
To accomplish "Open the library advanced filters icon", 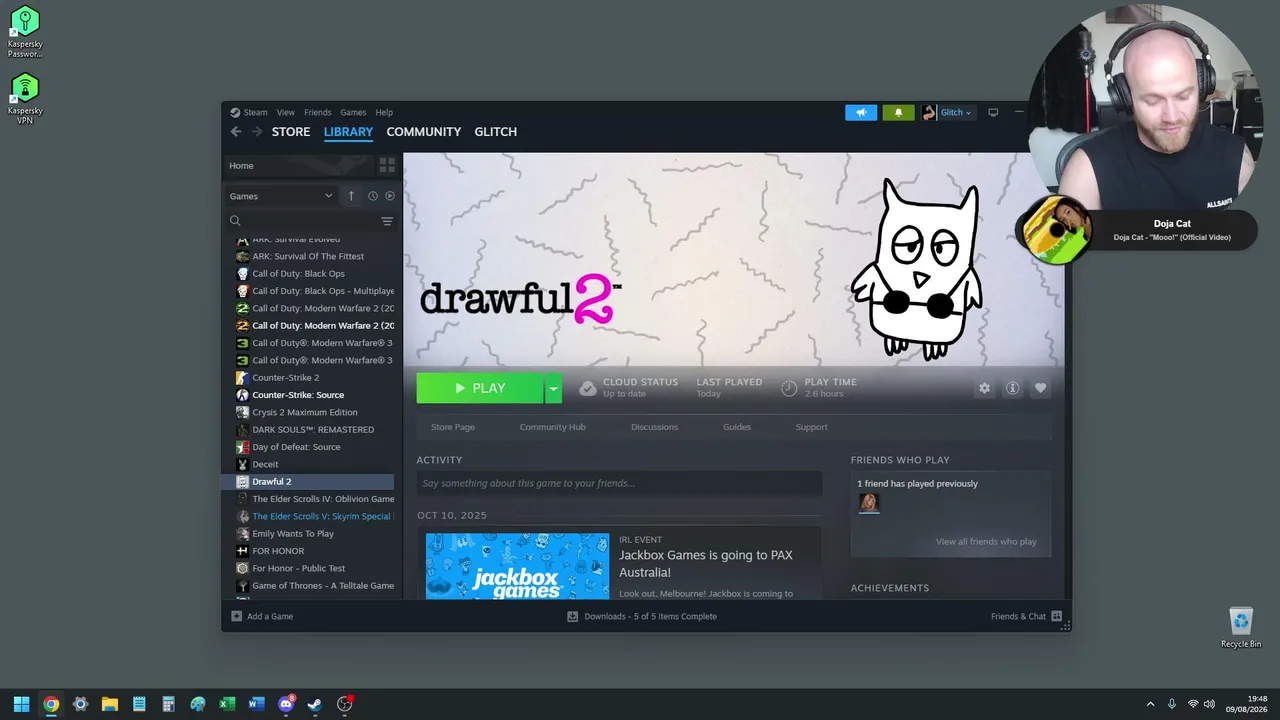I will point(387,221).
